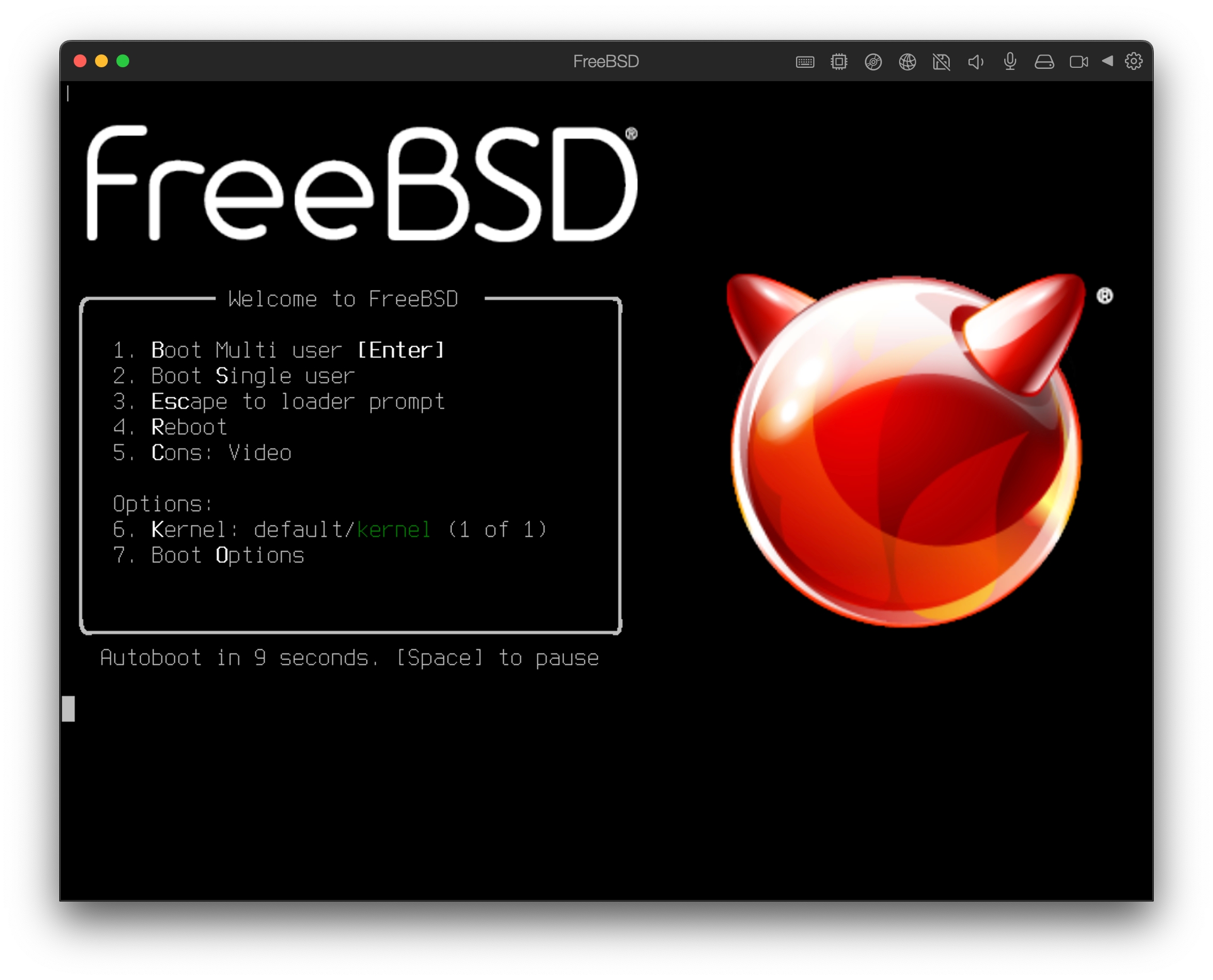
Task: Select the '7. Boot Options' entry
Action: click(x=208, y=556)
